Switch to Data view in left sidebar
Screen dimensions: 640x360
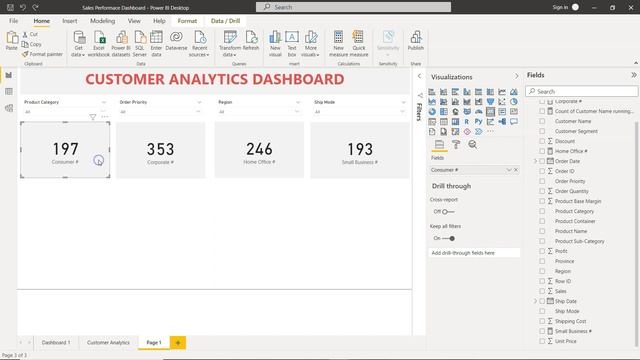coord(9,91)
